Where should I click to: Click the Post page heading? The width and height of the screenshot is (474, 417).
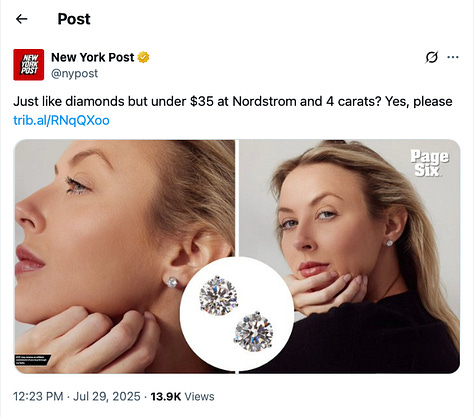pos(74,19)
